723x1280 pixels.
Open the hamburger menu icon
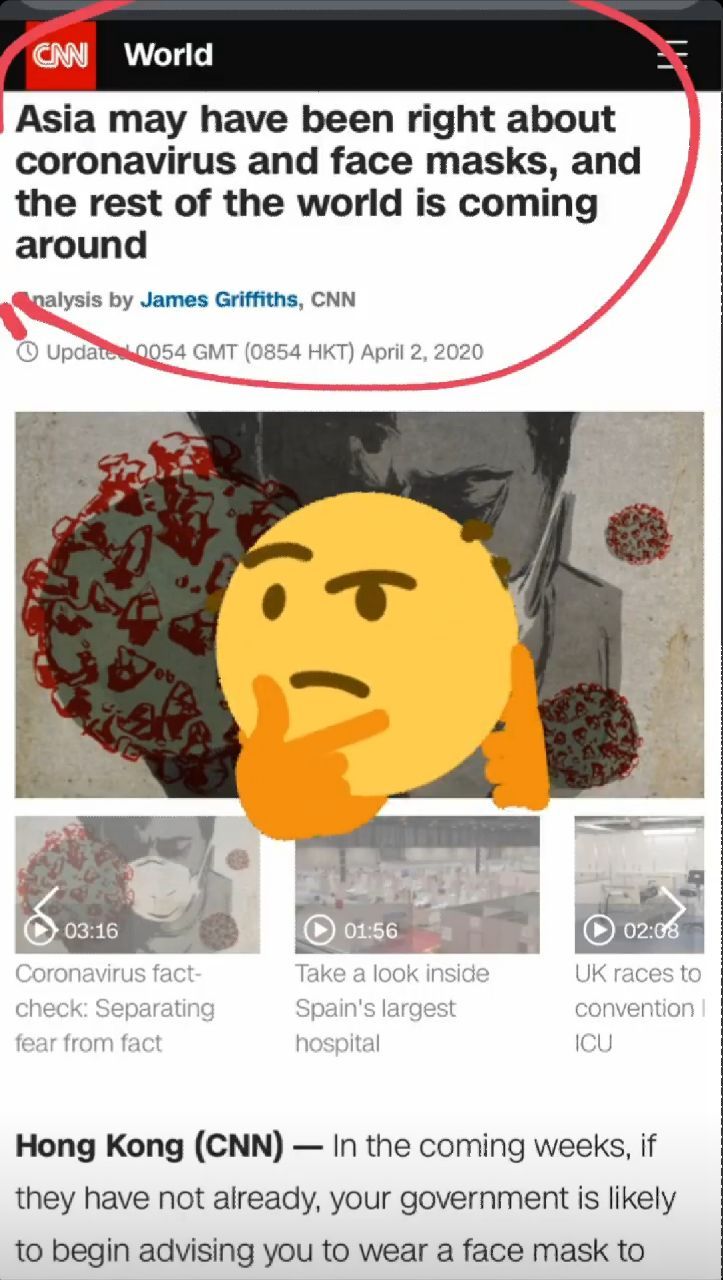click(673, 54)
